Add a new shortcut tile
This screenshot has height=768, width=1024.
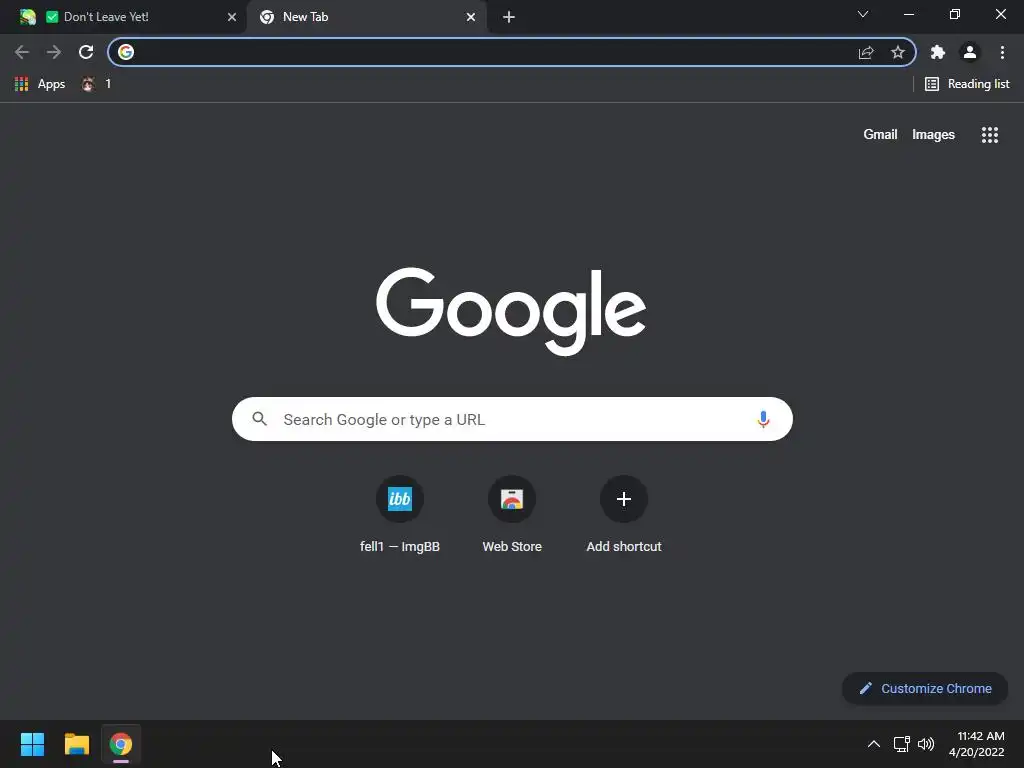pos(624,515)
